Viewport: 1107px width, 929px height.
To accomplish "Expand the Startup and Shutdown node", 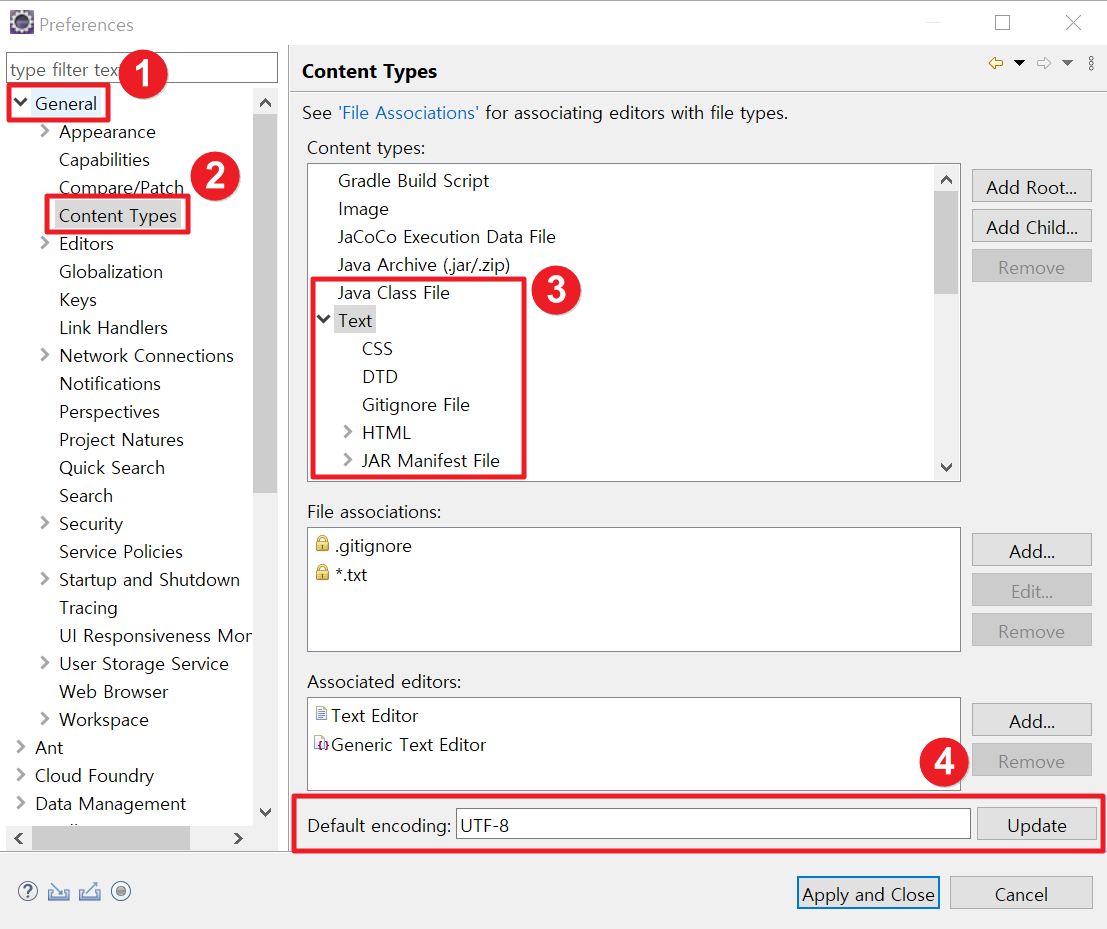I will coord(44,579).
